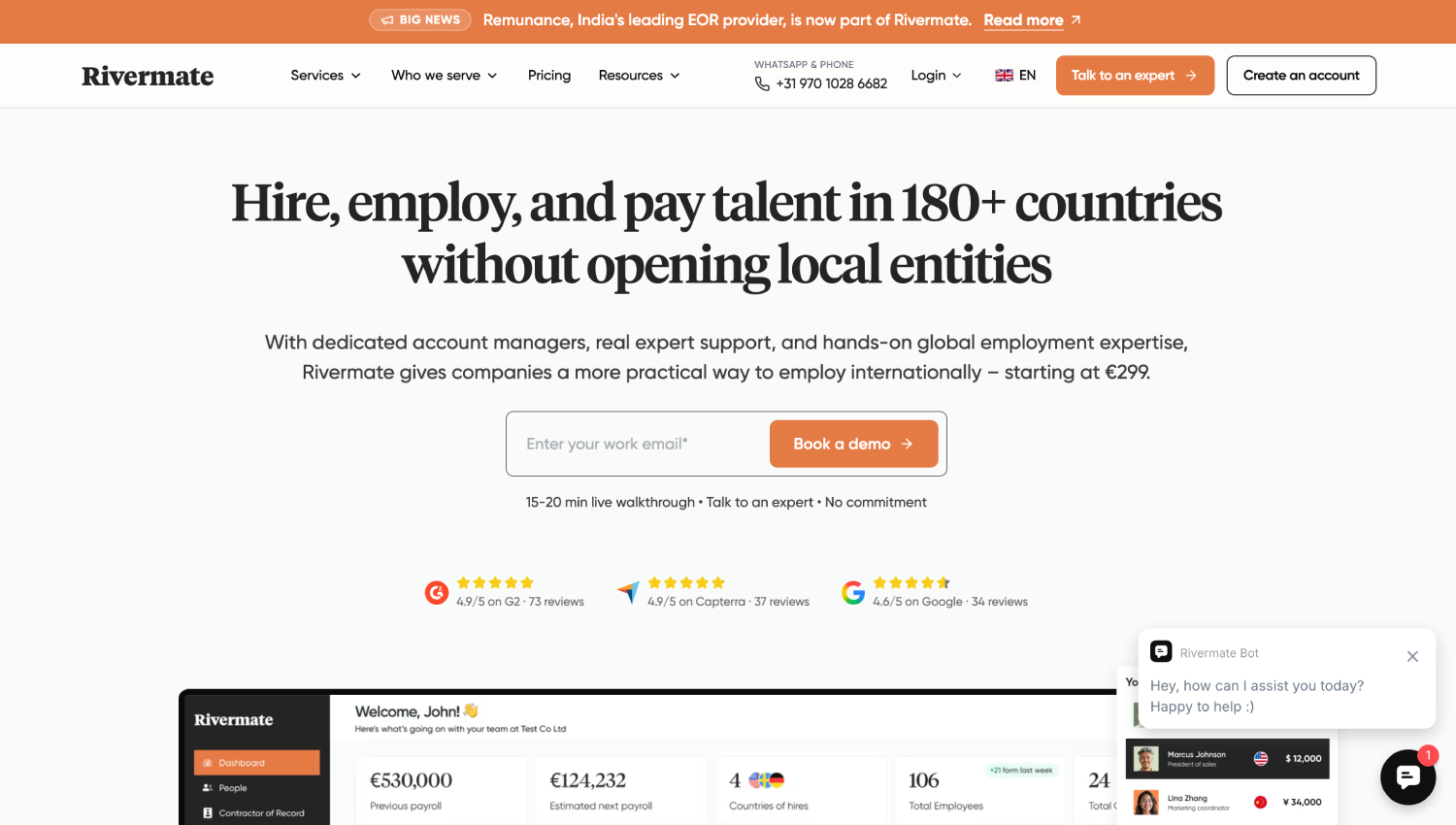Click the megaphone BIG NEWS badge
1456x825 pixels.
[420, 20]
